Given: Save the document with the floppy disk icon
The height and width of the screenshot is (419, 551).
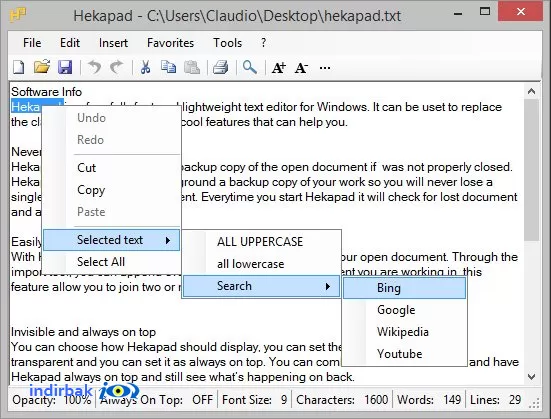Looking at the screenshot, I should coord(65,67).
